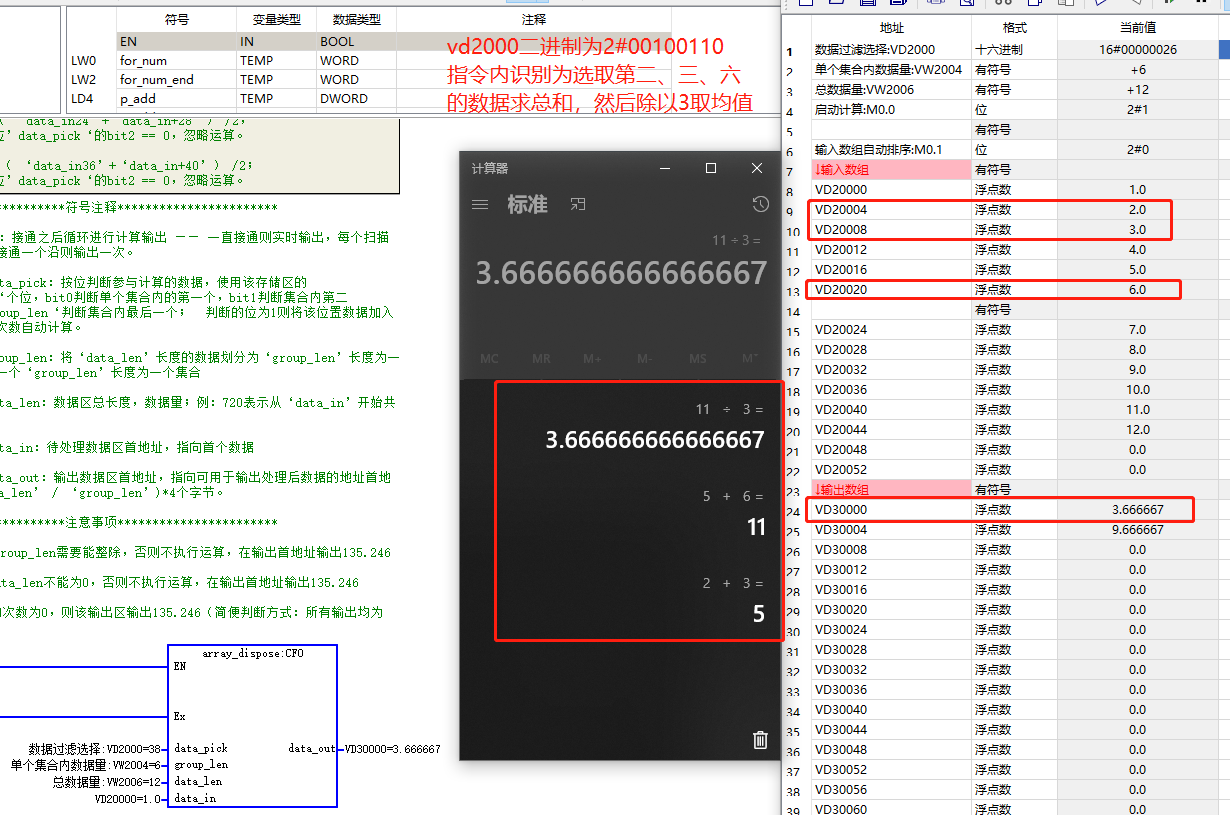This screenshot has width=1230, height=815.
Task: Clear calculator history with the trash icon
Action: (760, 739)
